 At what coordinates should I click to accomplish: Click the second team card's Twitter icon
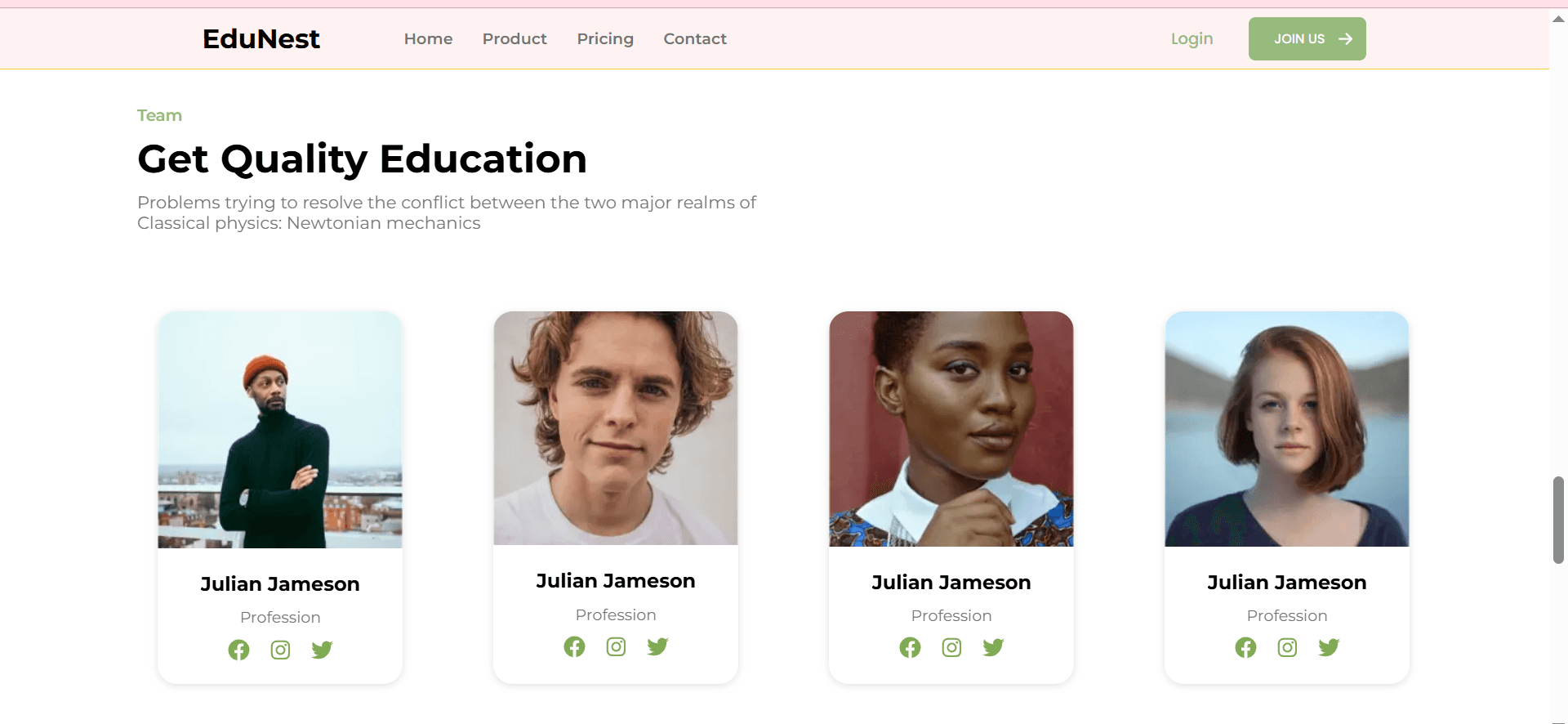[657, 647]
